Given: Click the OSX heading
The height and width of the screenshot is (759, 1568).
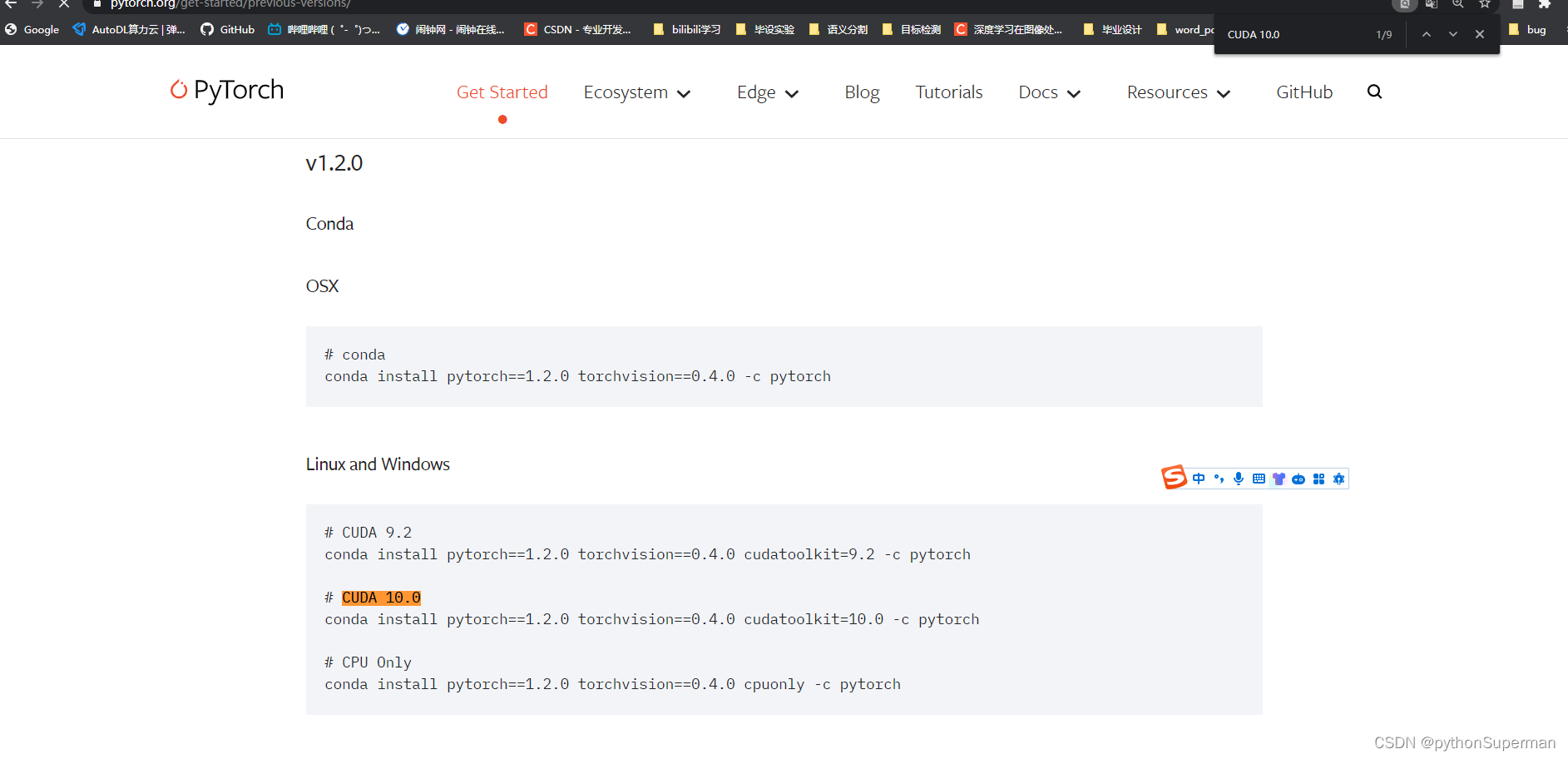Looking at the screenshot, I should [322, 286].
